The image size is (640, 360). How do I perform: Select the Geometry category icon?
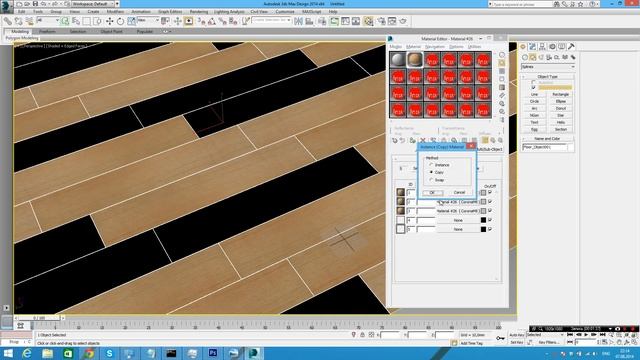click(525, 58)
